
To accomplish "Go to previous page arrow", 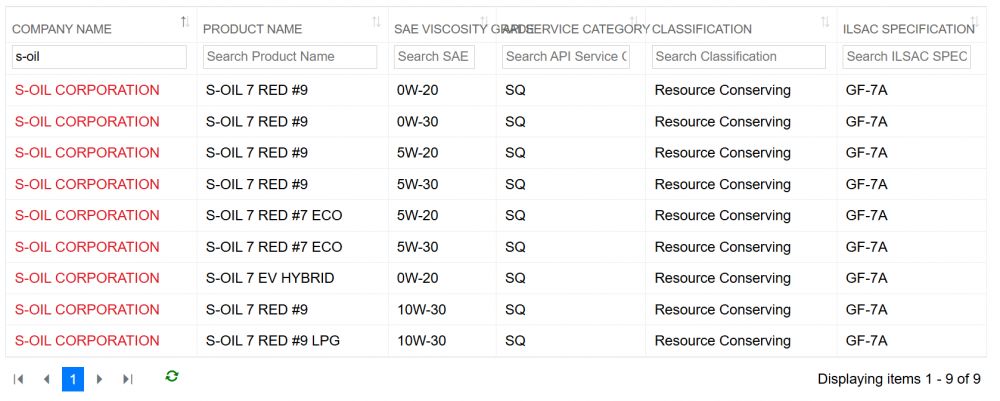I will coord(46,379).
